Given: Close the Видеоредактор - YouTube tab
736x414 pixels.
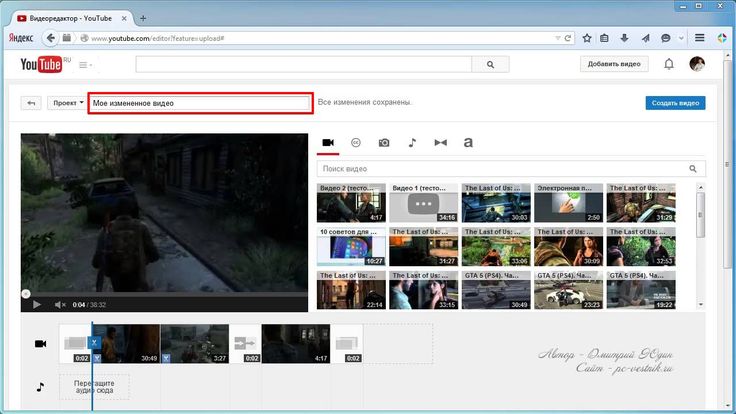Looking at the screenshot, I should tap(124, 18).
